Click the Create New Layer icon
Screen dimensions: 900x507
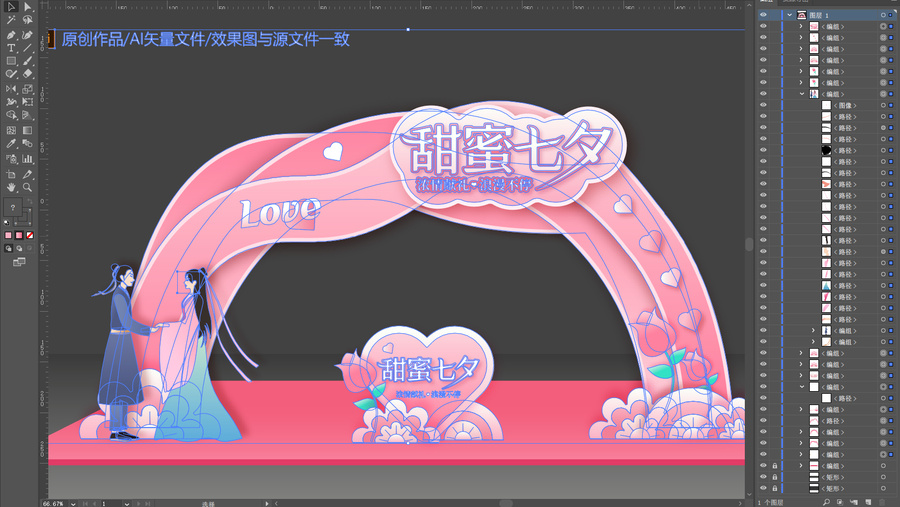(x=868, y=502)
